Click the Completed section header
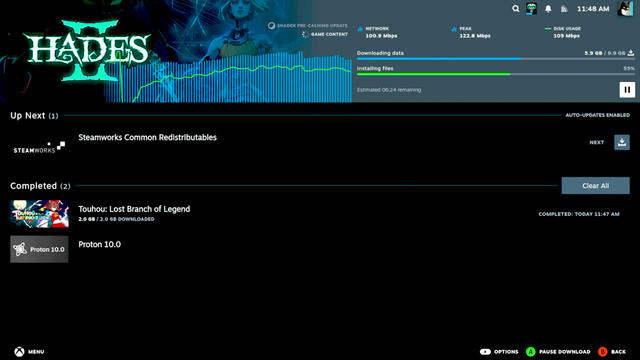 40,186
